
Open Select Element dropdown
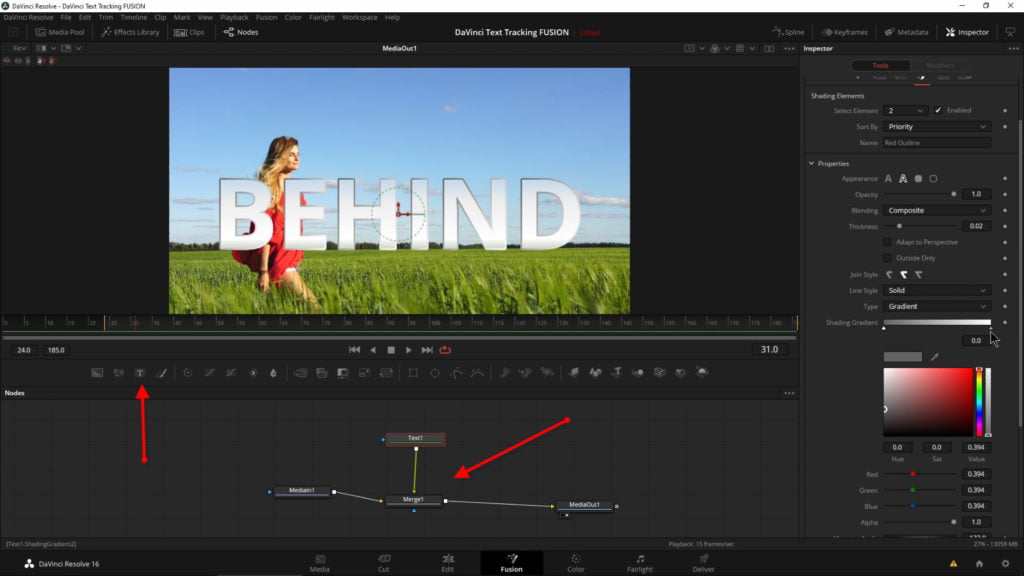click(905, 110)
